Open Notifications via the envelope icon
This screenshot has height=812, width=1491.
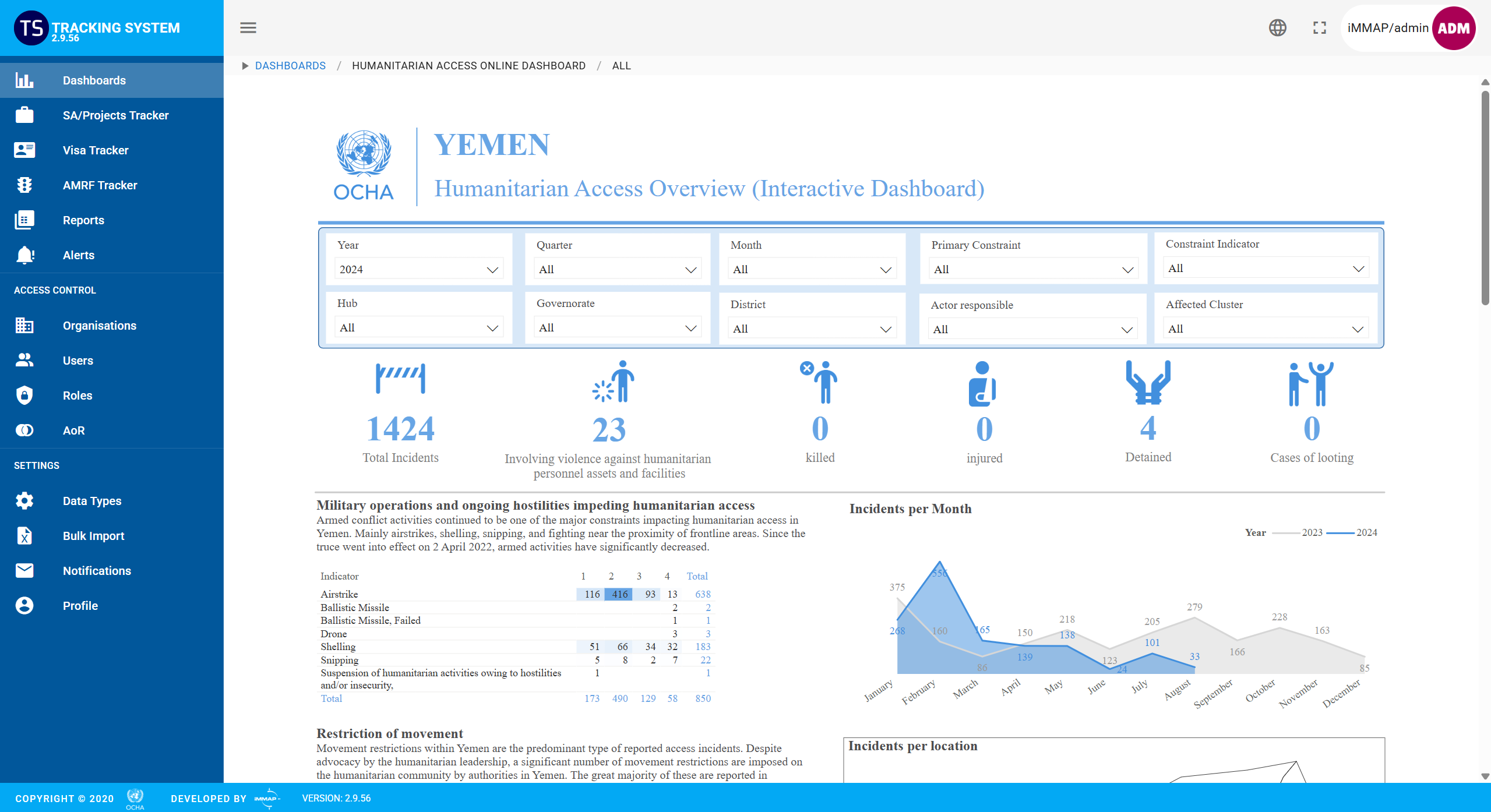click(x=24, y=570)
